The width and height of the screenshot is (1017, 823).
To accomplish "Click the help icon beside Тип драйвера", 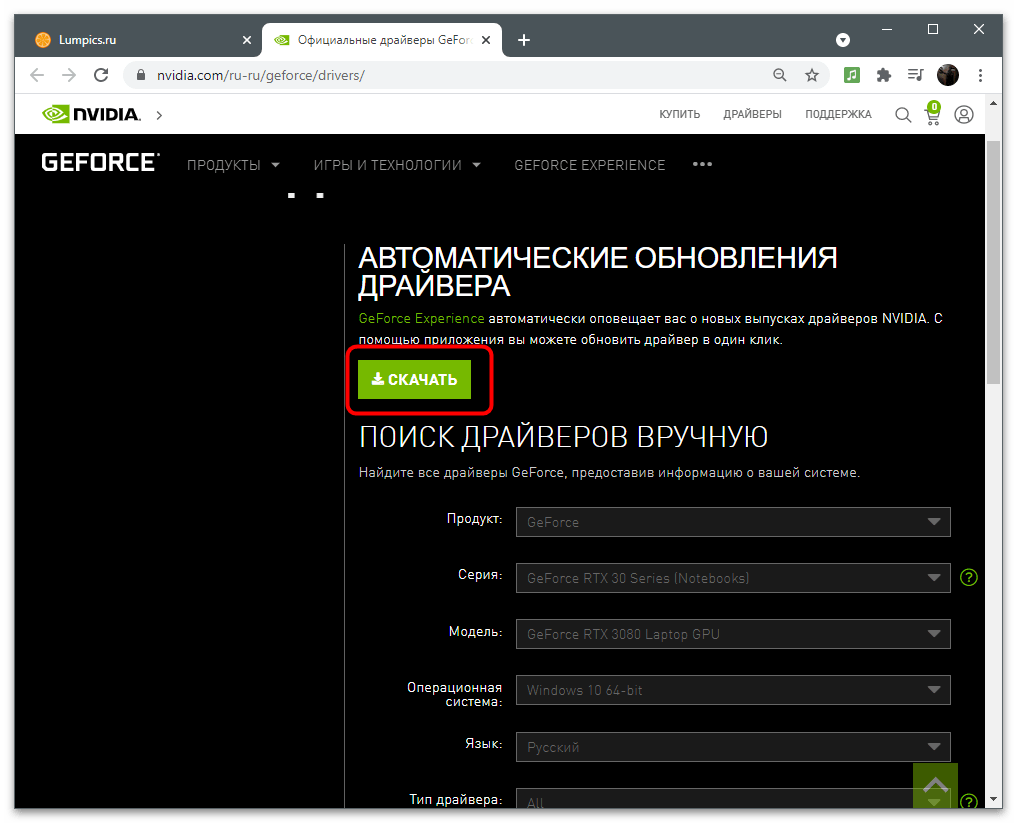I will 968,801.
